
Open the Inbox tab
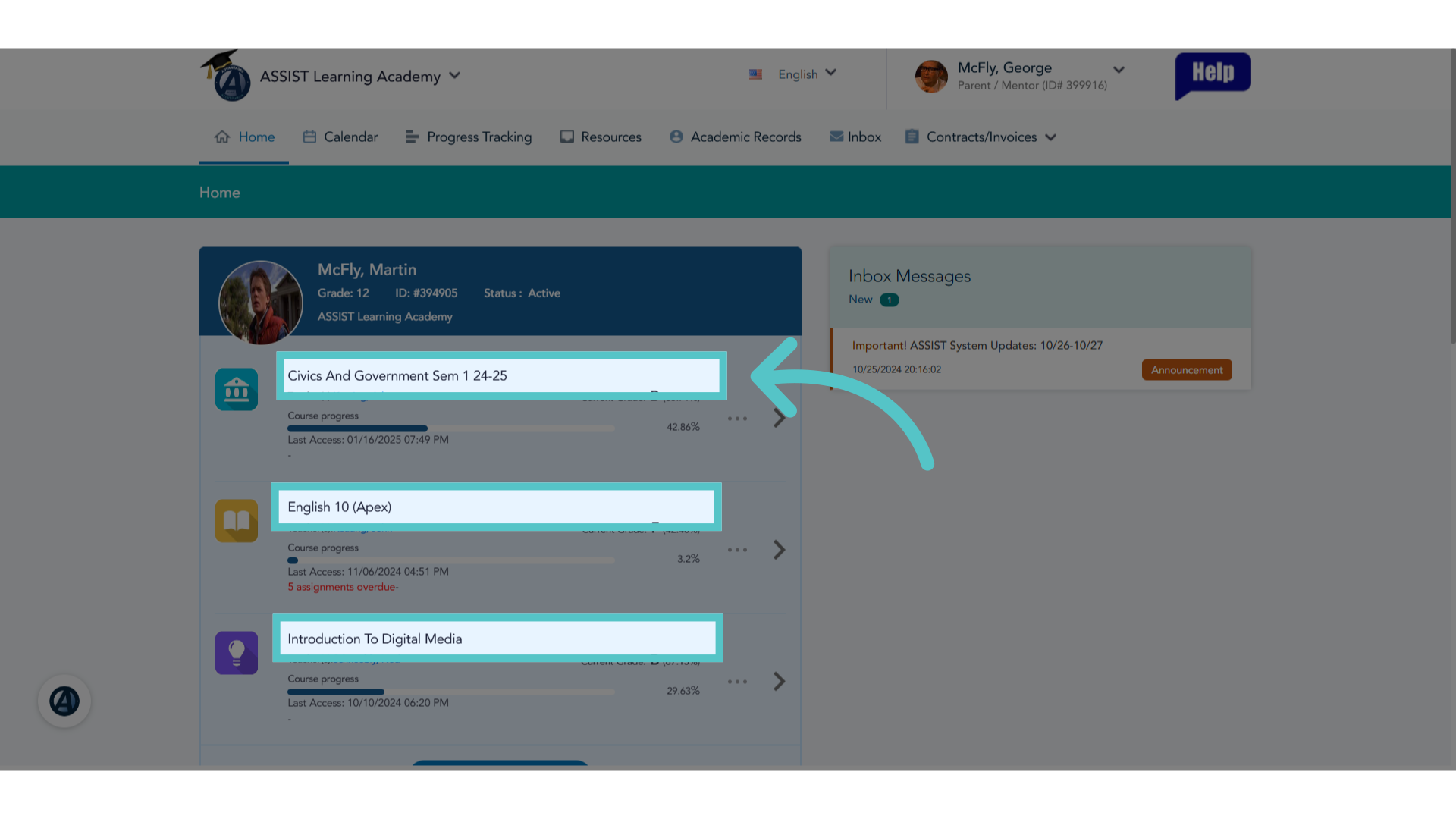click(855, 137)
